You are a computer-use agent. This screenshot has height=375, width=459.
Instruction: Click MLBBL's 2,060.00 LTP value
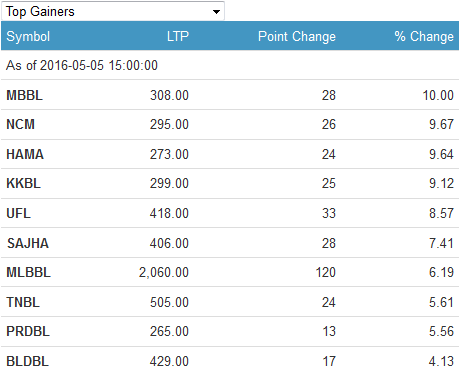[164, 272]
